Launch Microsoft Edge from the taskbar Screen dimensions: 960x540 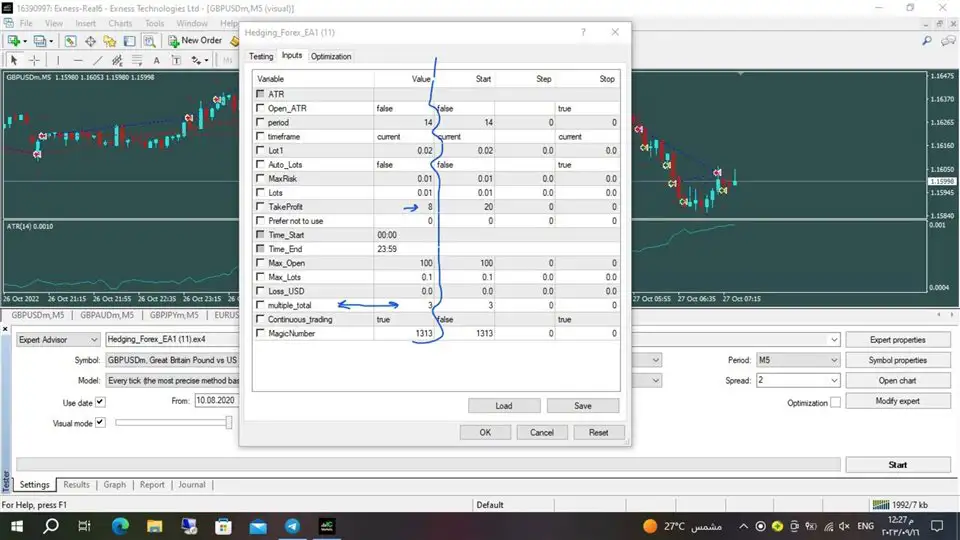(x=119, y=525)
